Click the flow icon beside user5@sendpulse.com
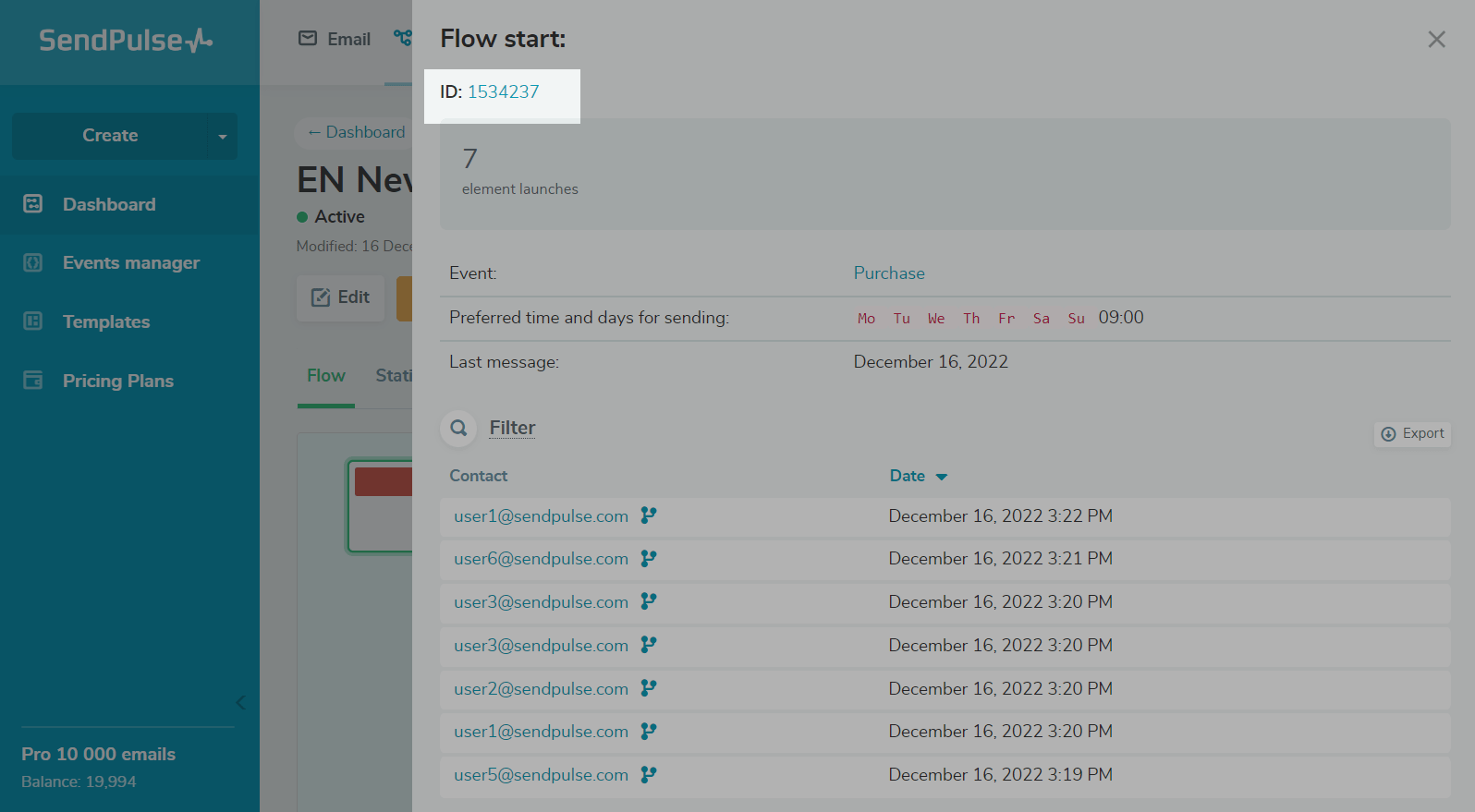This screenshot has height=812, width=1475. [649, 774]
